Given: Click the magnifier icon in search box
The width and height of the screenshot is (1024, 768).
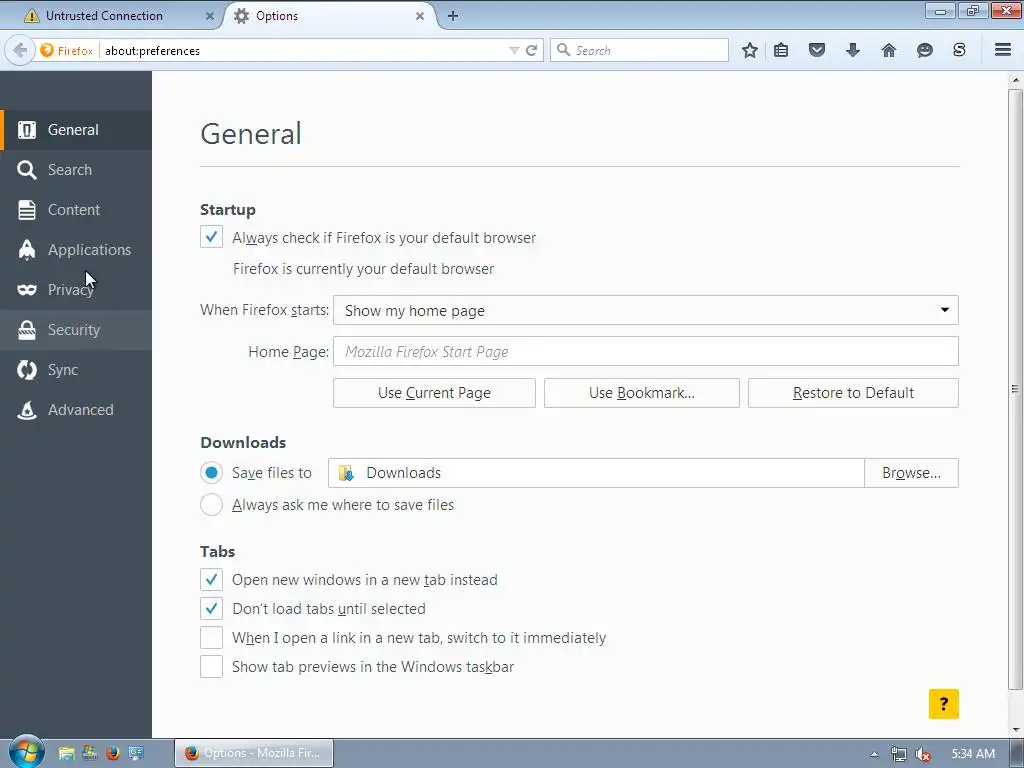Looking at the screenshot, I should coord(564,50).
